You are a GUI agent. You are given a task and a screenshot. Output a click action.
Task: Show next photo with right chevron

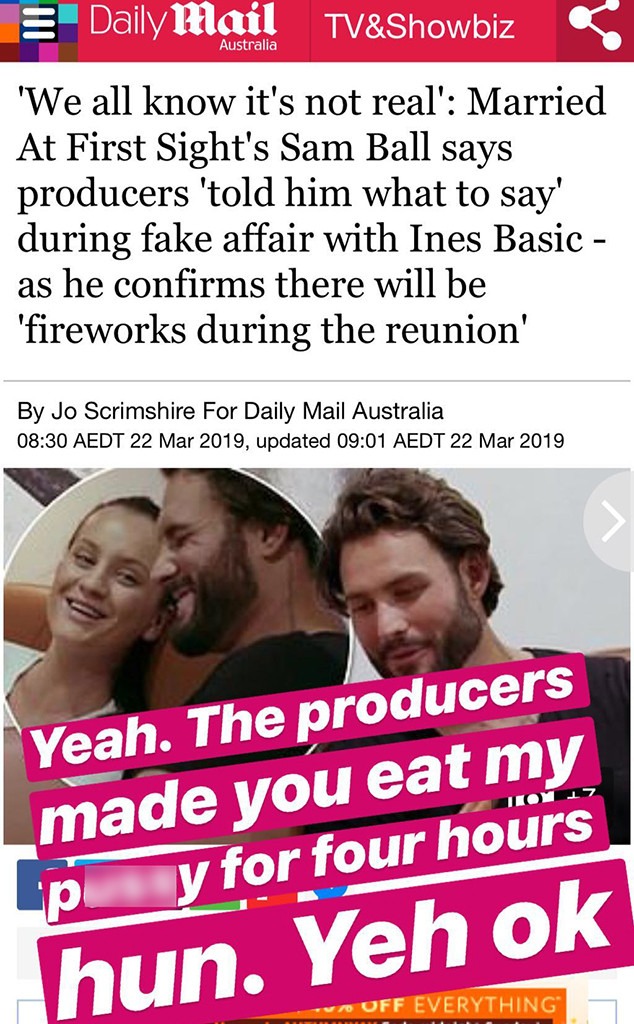pyautogui.click(x=612, y=521)
